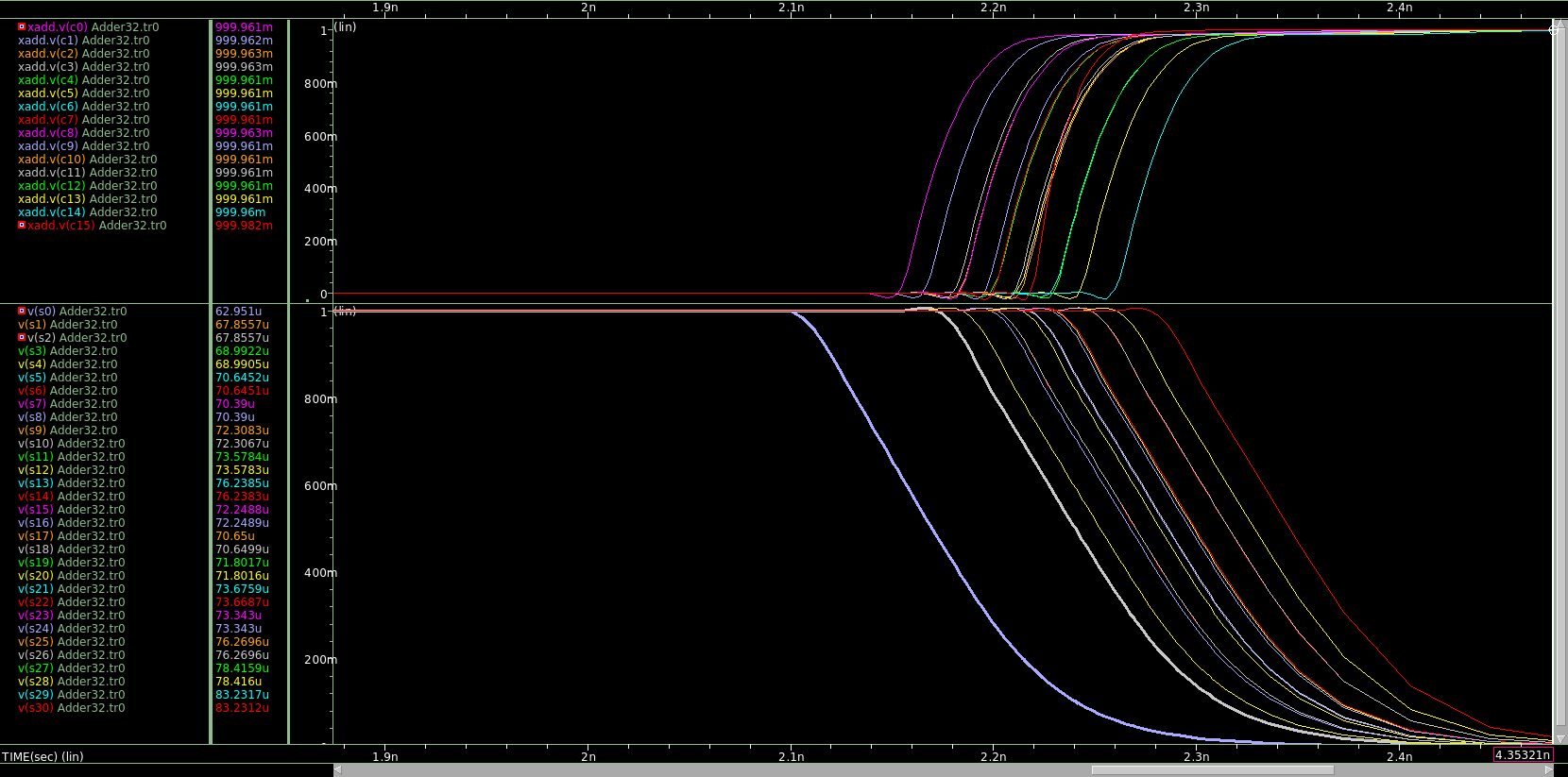The height and width of the screenshot is (777, 1568).
Task: Select signal v(s24) in the lower list
Action: point(71,629)
